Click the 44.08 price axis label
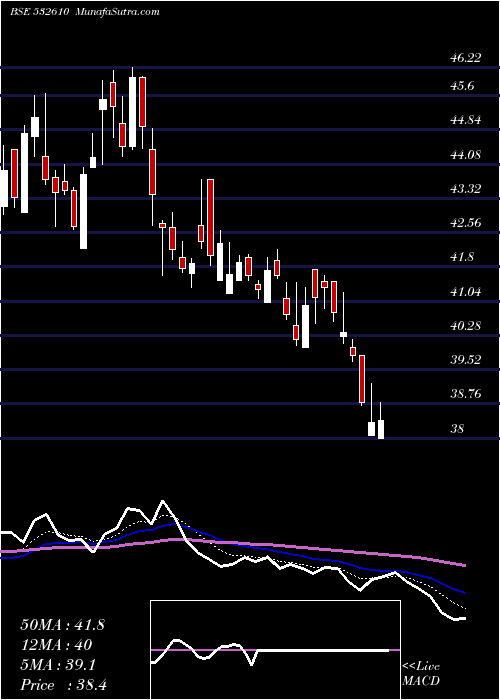This screenshot has width=500, height=700. (x=465, y=154)
